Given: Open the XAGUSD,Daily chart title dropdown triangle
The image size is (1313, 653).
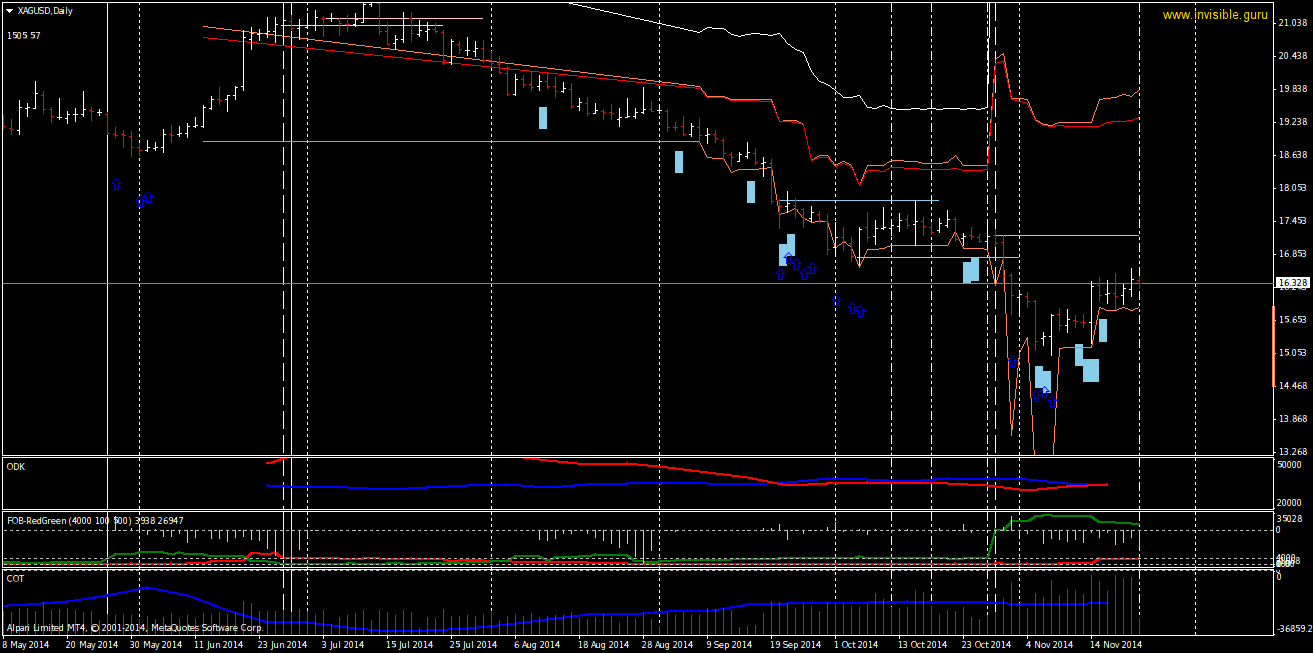Looking at the screenshot, I should [9, 10].
